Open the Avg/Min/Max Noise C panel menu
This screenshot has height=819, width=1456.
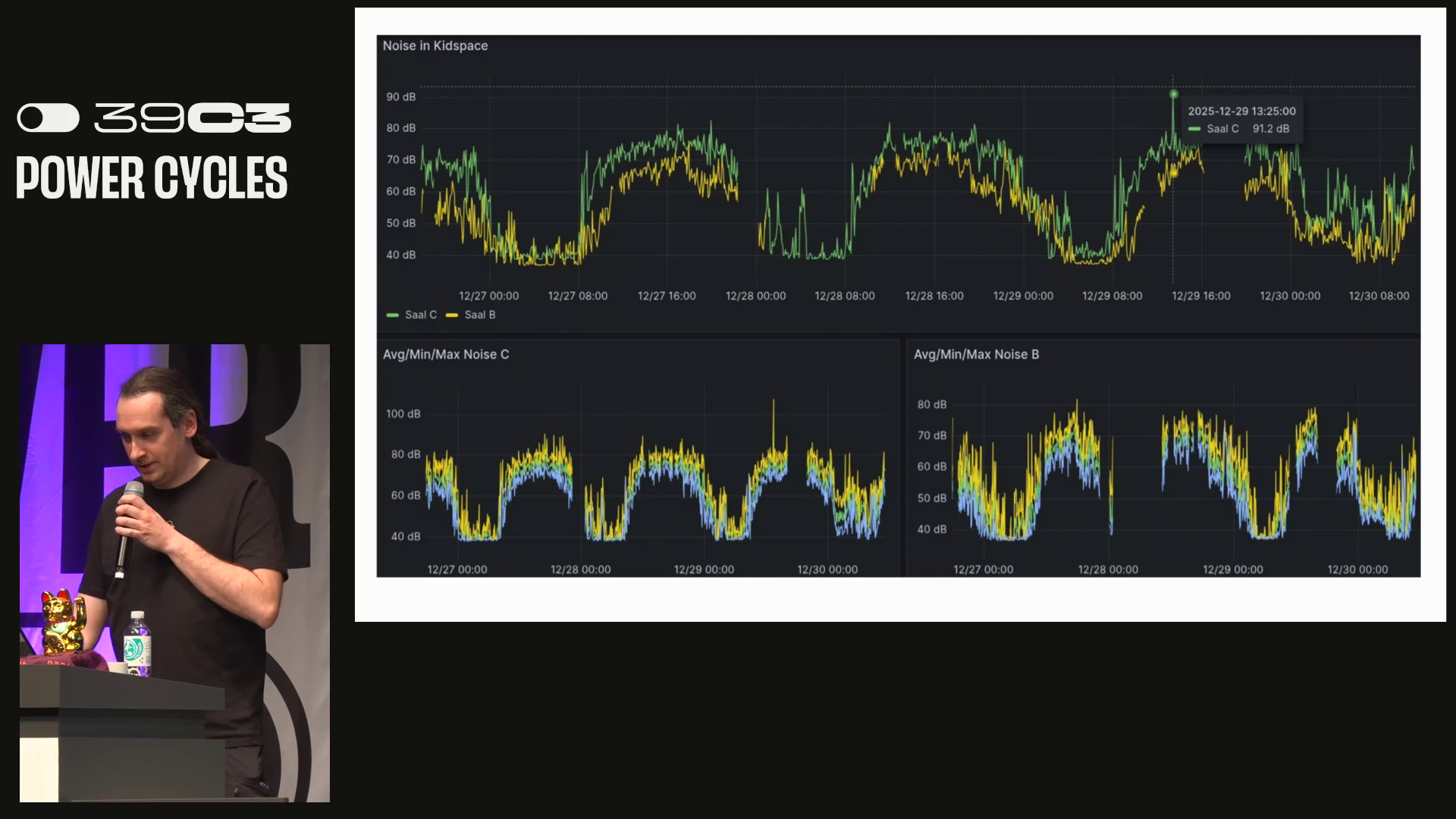click(x=445, y=354)
